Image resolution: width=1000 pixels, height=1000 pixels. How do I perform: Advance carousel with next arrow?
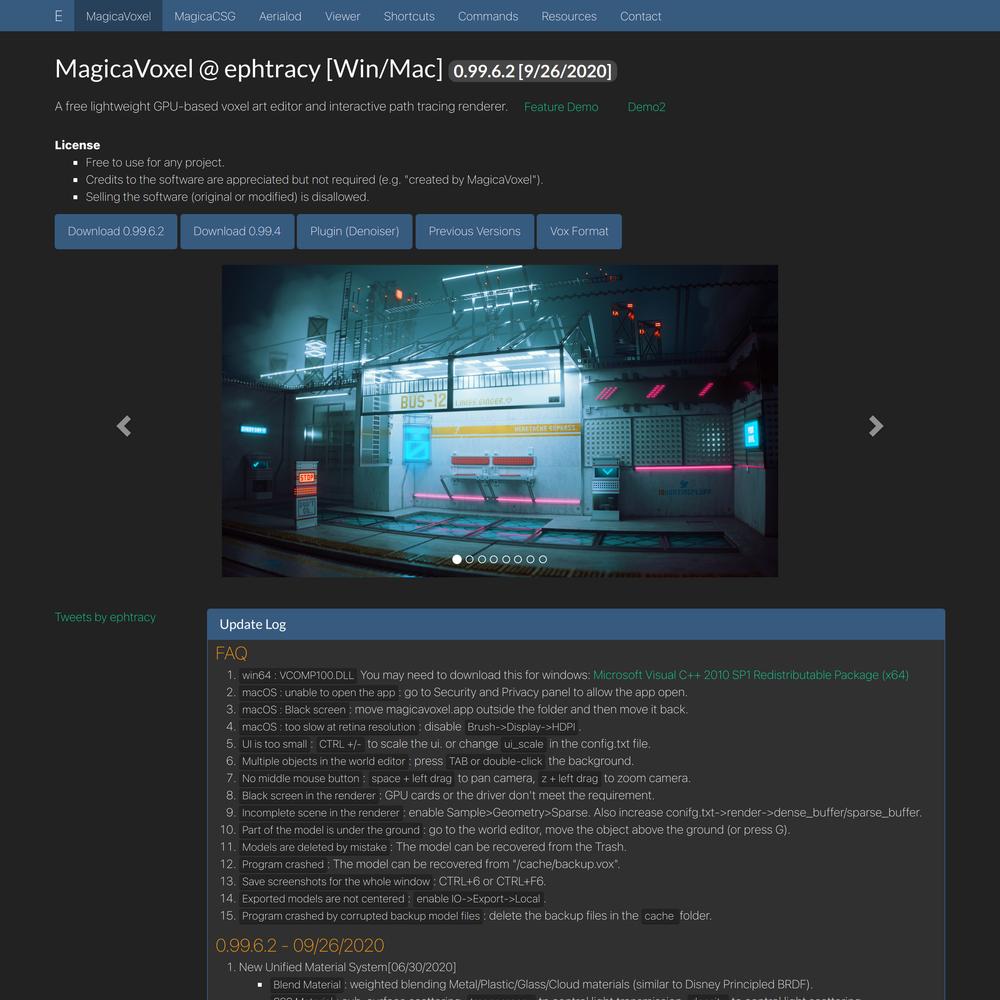(876, 426)
